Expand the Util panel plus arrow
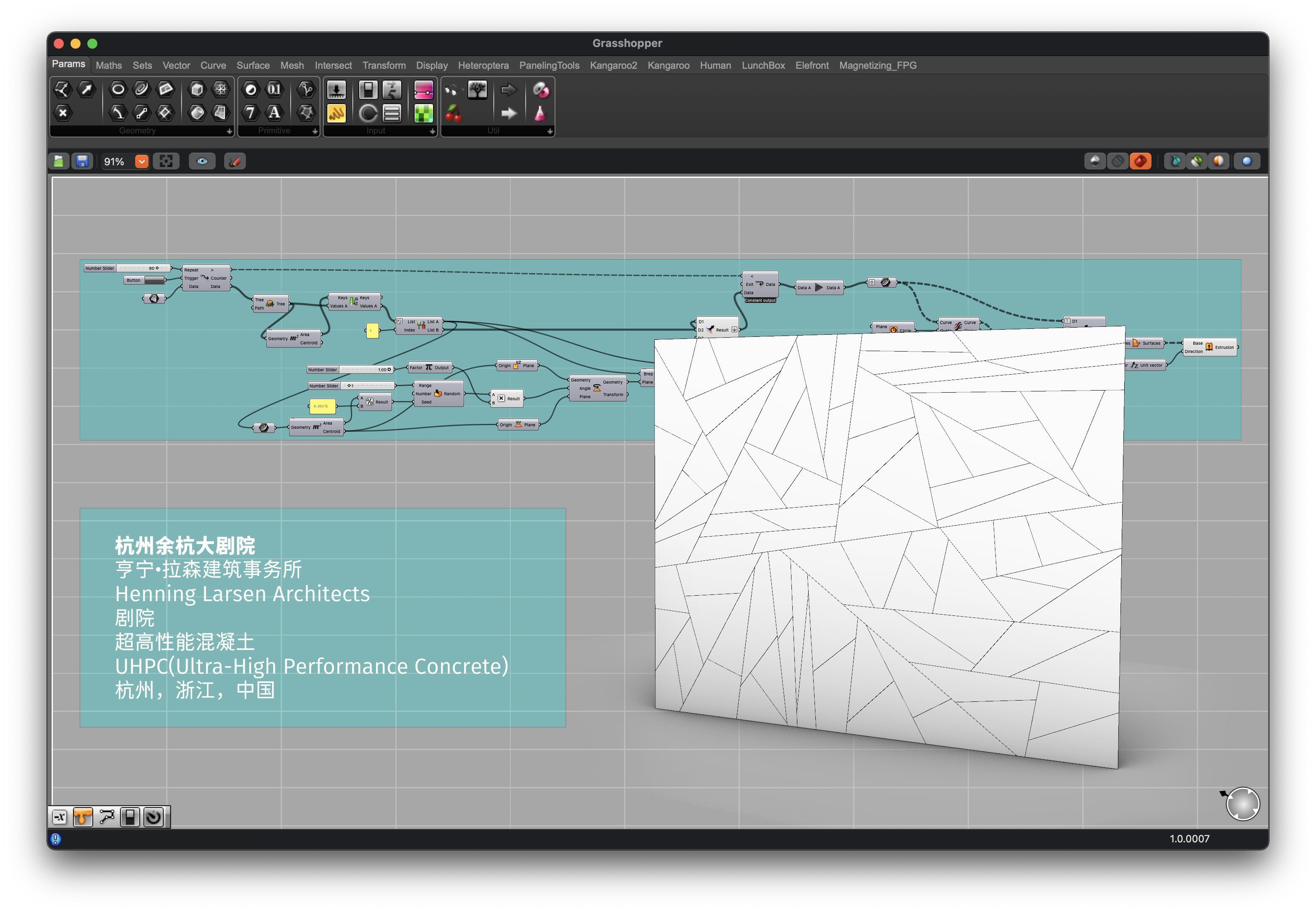The width and height of the screenshot is (1316, 912). [549, 131]
